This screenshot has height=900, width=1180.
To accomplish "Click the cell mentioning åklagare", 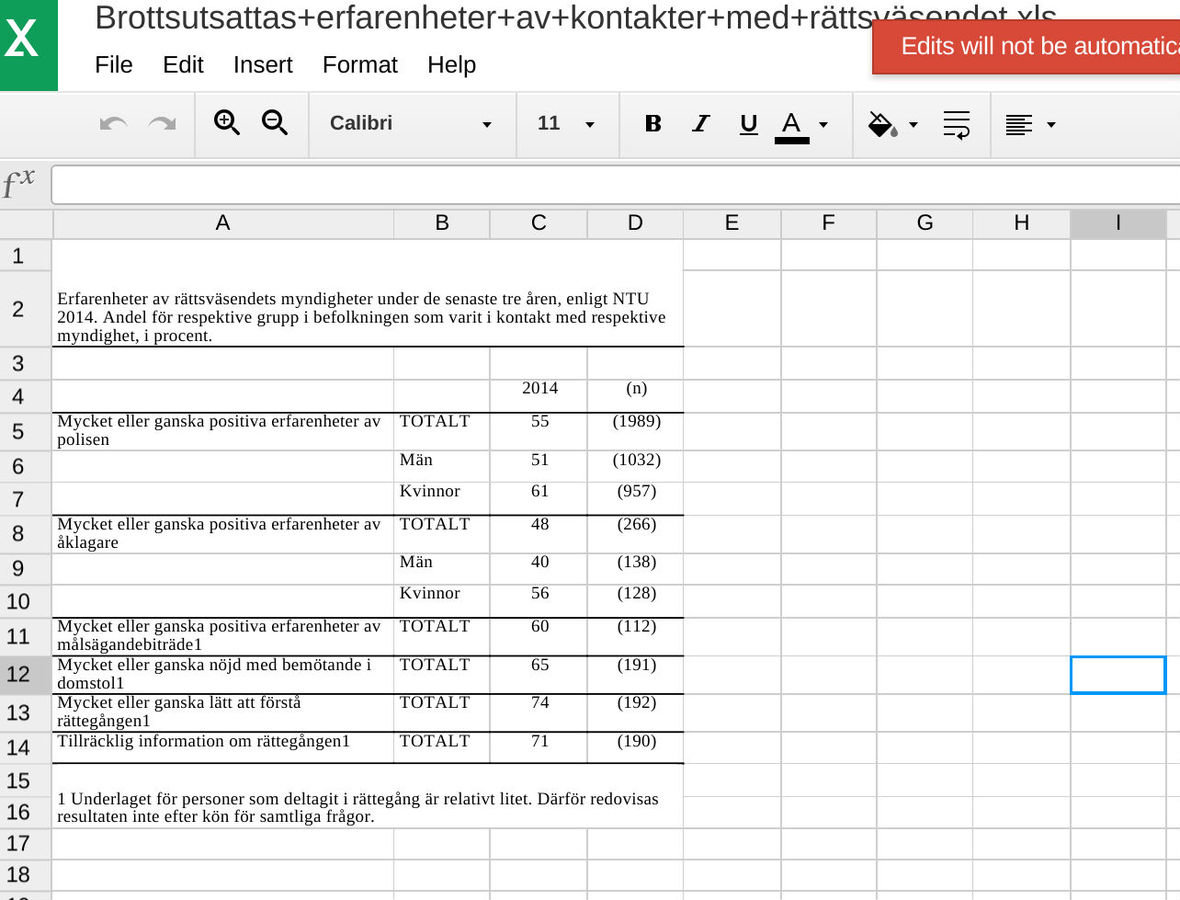I will tap(223, 534).
